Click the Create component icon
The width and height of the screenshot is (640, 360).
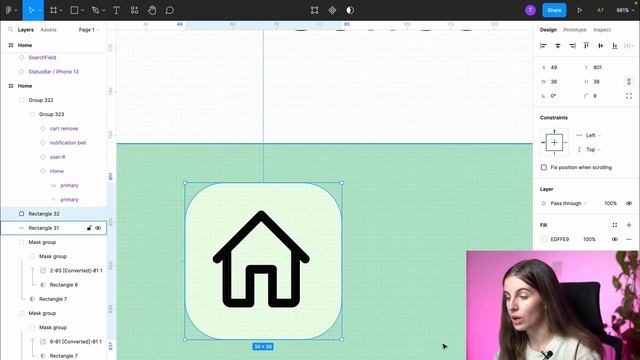click(332, 10)
